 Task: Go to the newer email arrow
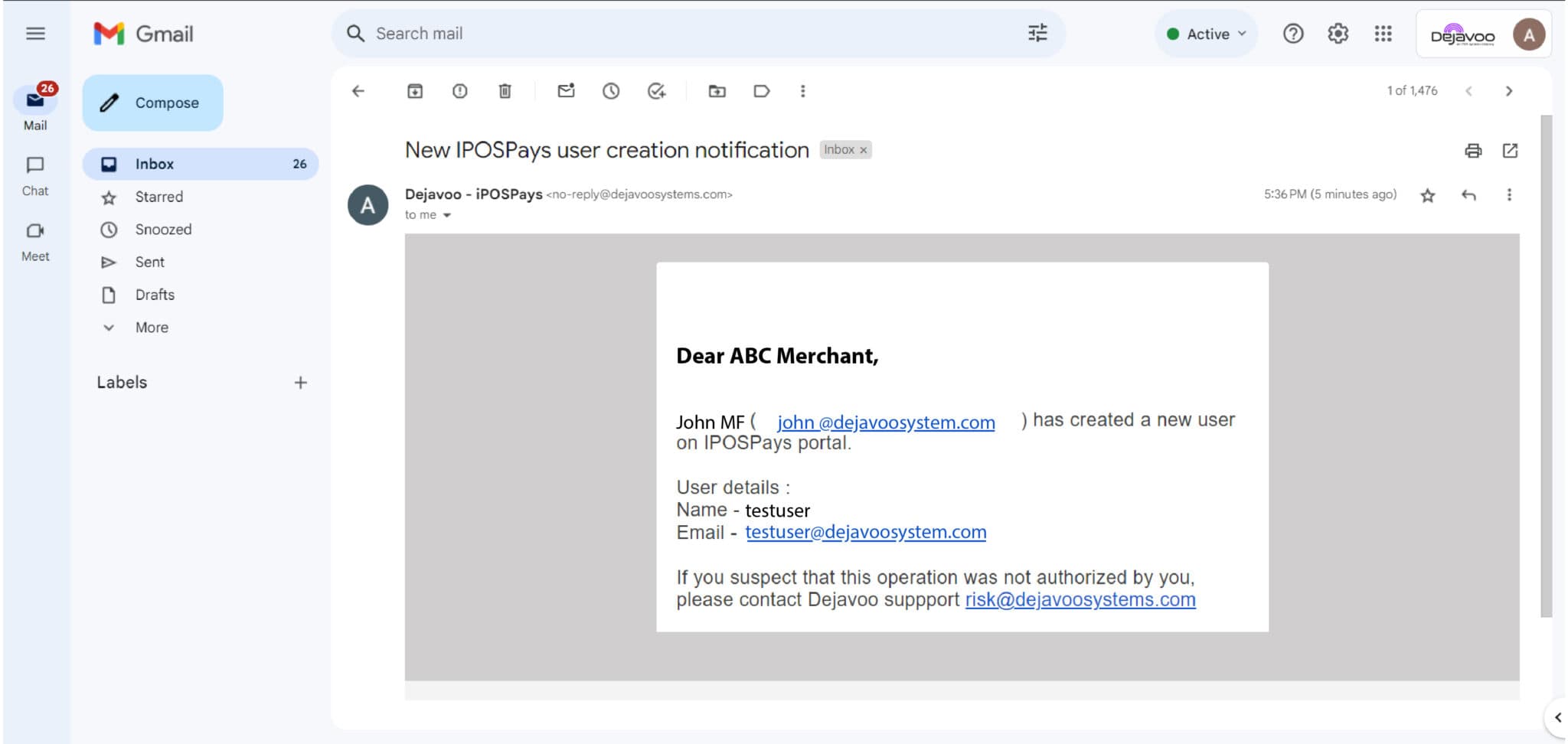(x=1468, y=91)
